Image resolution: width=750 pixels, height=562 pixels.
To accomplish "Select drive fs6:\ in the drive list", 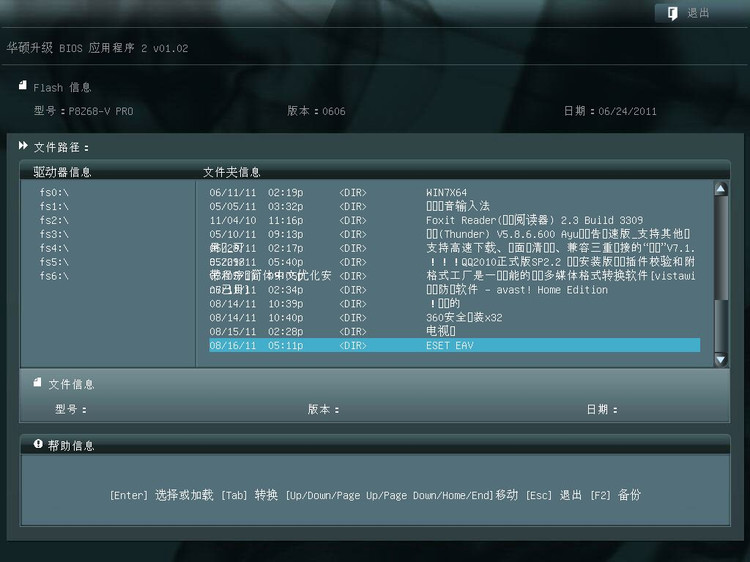I will [54, 275].
